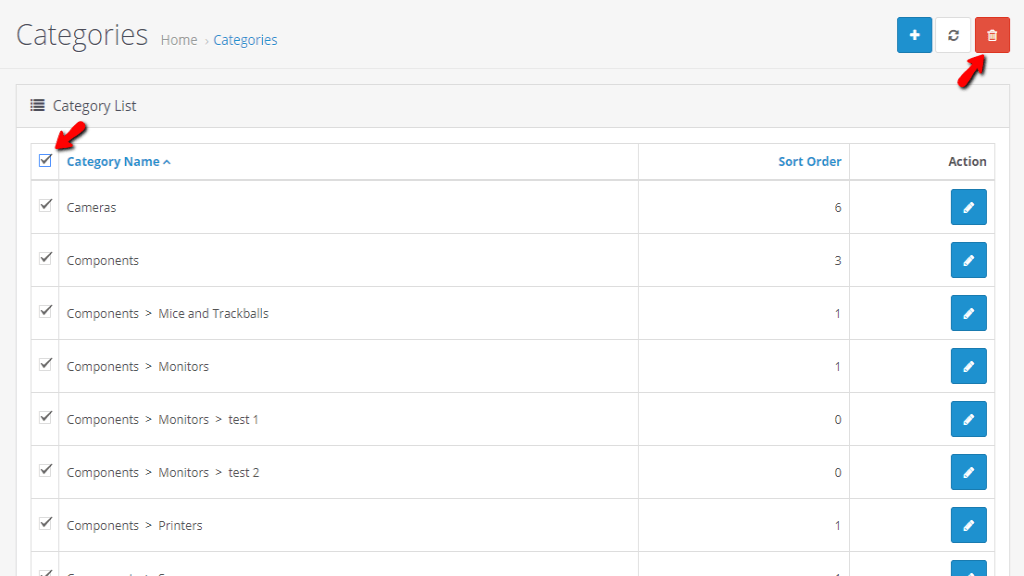Sort by Sort Order column
The height and width of the screenshot is (576, 1024).
coord(810,161)
